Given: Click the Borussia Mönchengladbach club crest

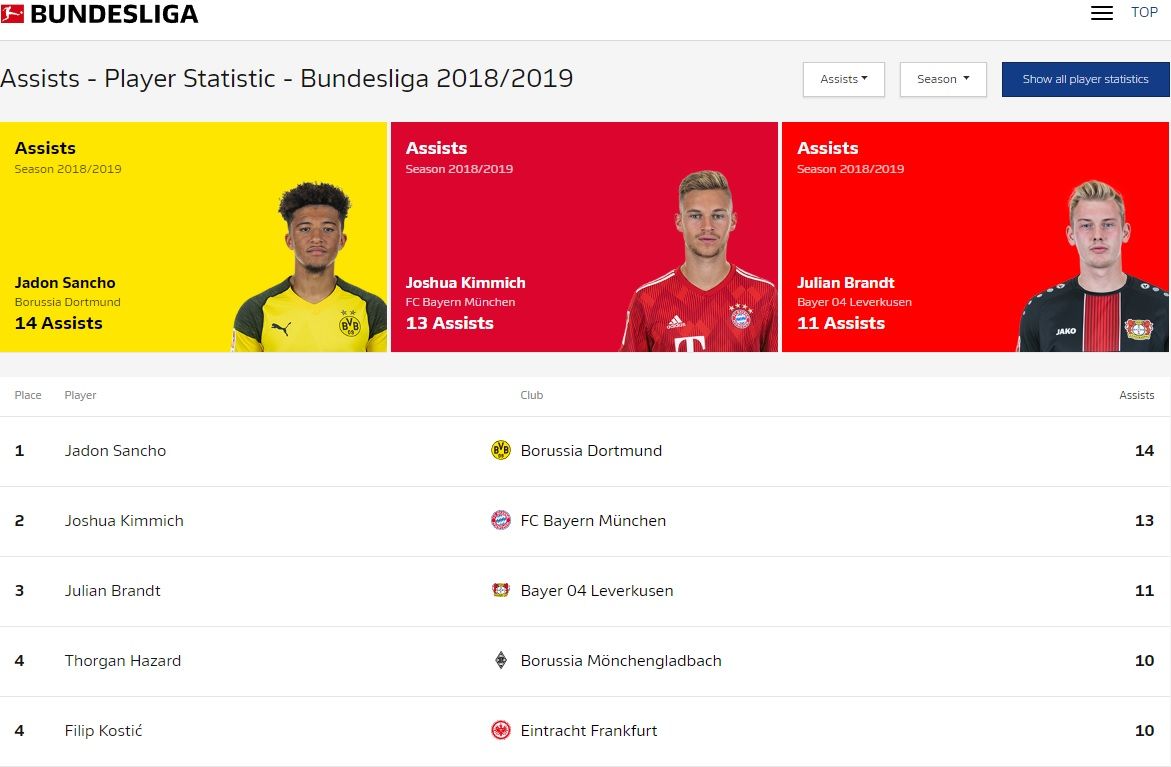Looking at the screenshot, I should click(500, 661).
